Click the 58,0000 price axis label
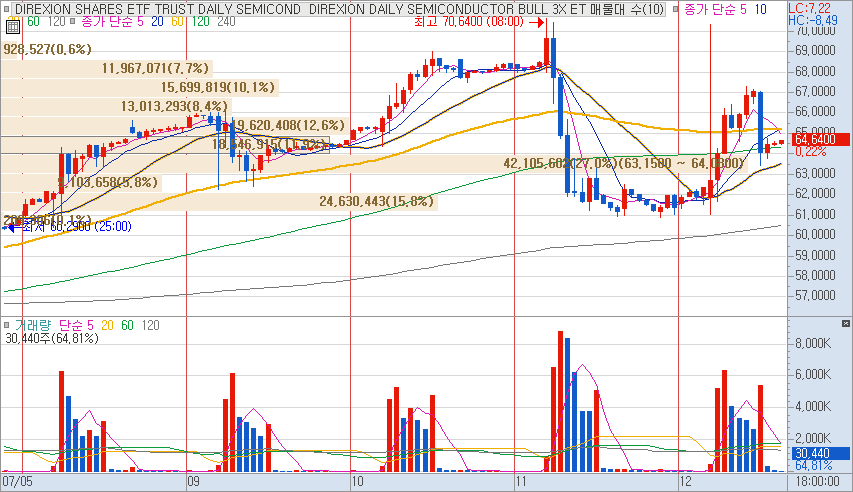This screenshot has width=853, height=492. coord(815,275)
